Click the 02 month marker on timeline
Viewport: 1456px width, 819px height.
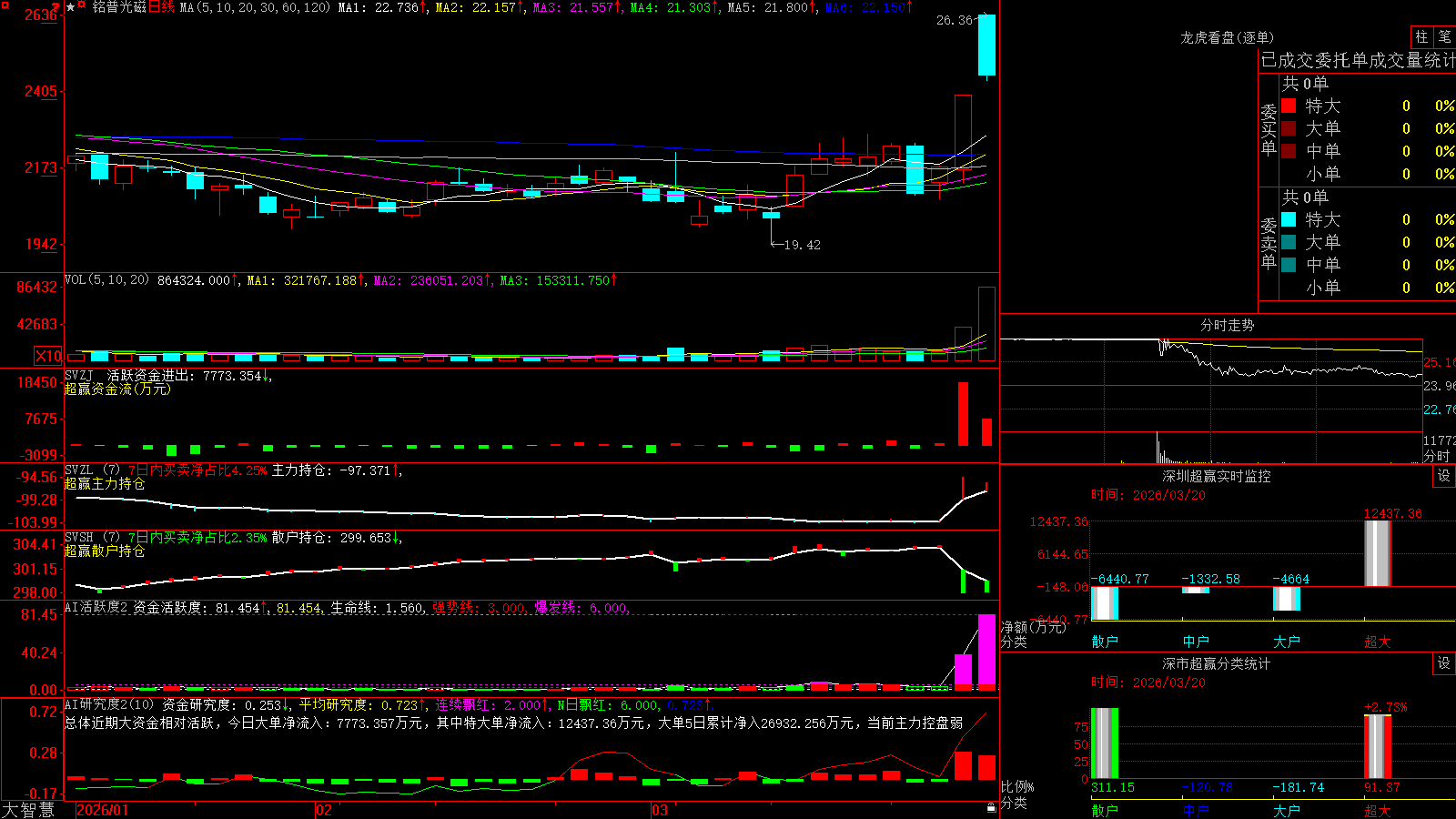[324, 810]
